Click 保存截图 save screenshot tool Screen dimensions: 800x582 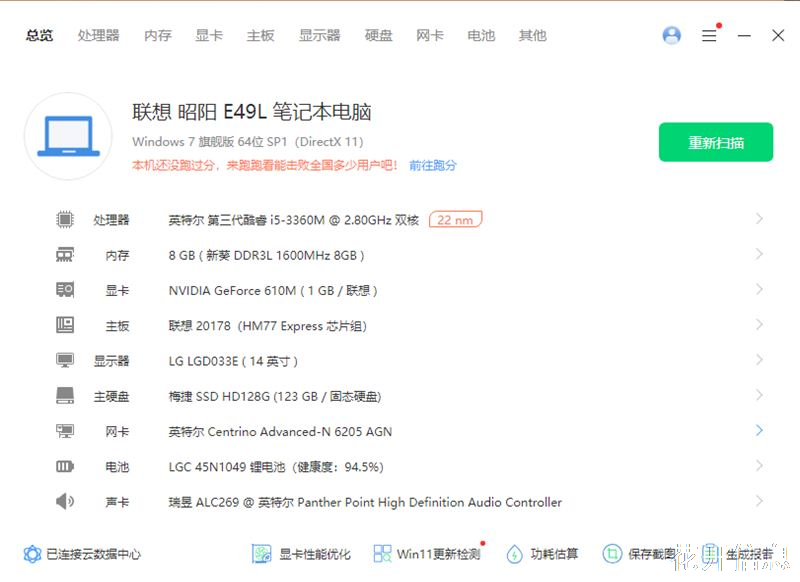(x=639, y=554)
